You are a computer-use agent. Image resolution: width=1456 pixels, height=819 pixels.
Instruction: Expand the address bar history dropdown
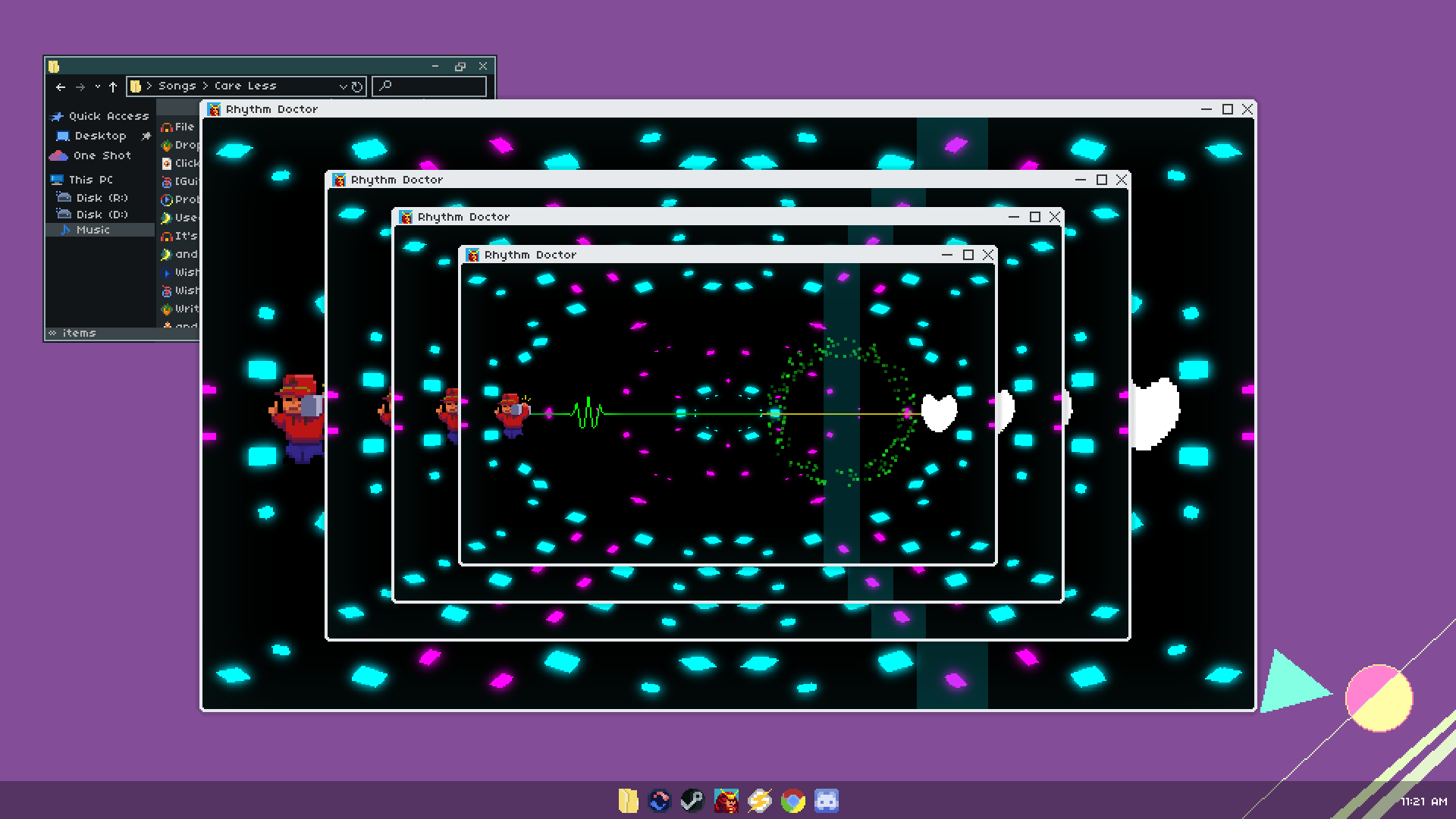click(343, 86)
